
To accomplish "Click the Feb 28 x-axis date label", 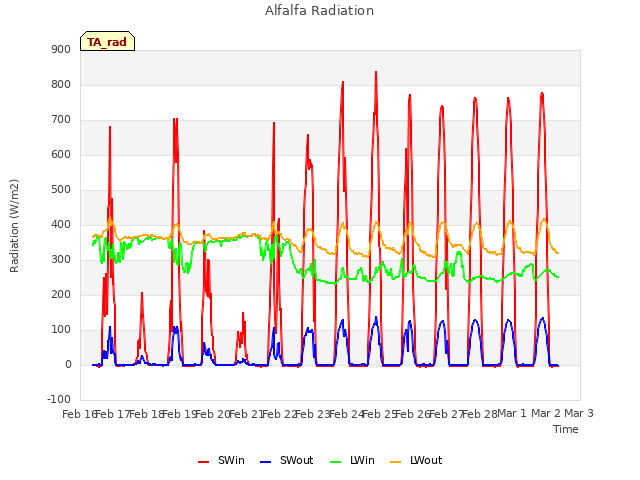I will pyautogui.click(x=480, y=414).
